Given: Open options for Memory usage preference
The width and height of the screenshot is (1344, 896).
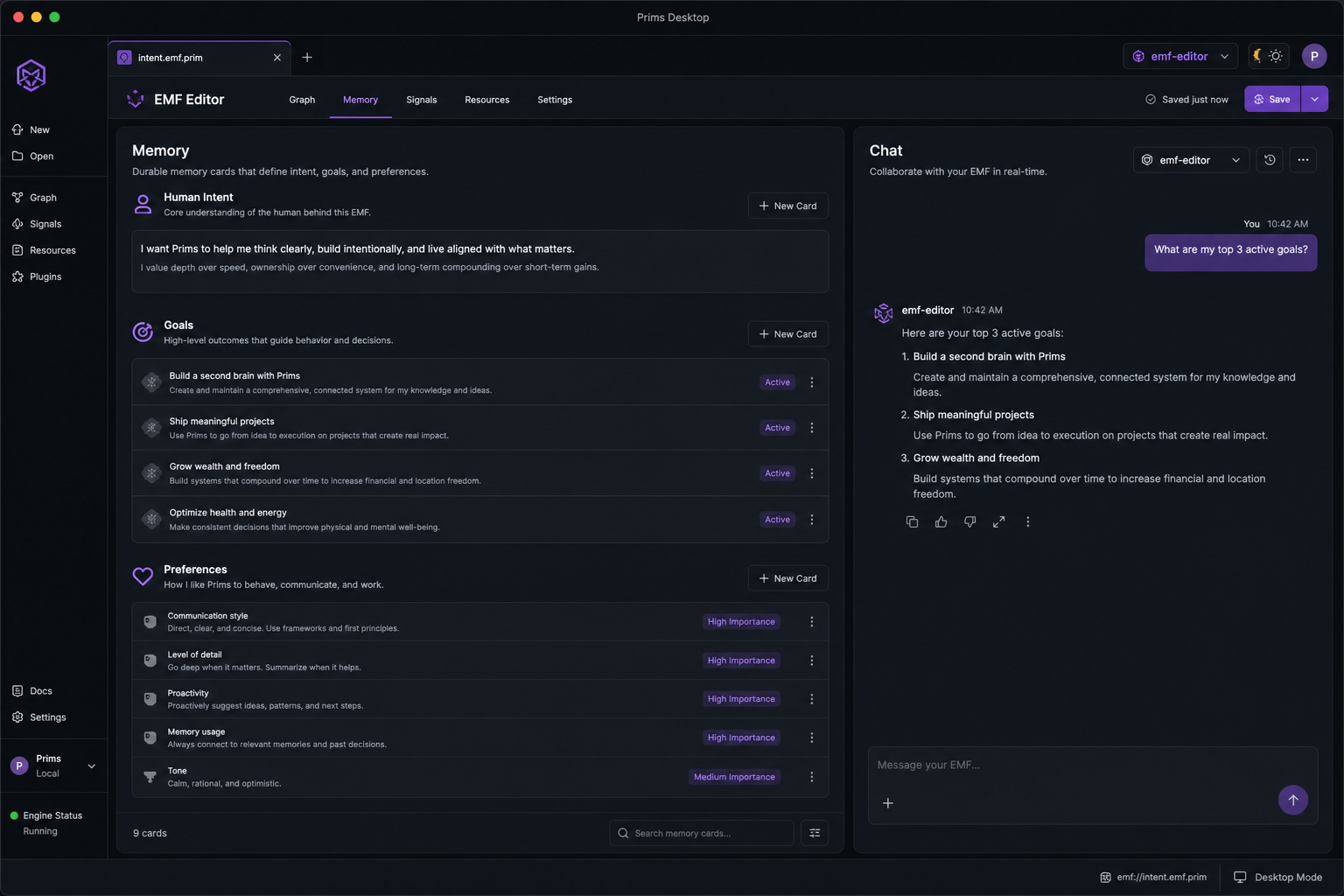Looking at the screenshot, I should [812, 738].
